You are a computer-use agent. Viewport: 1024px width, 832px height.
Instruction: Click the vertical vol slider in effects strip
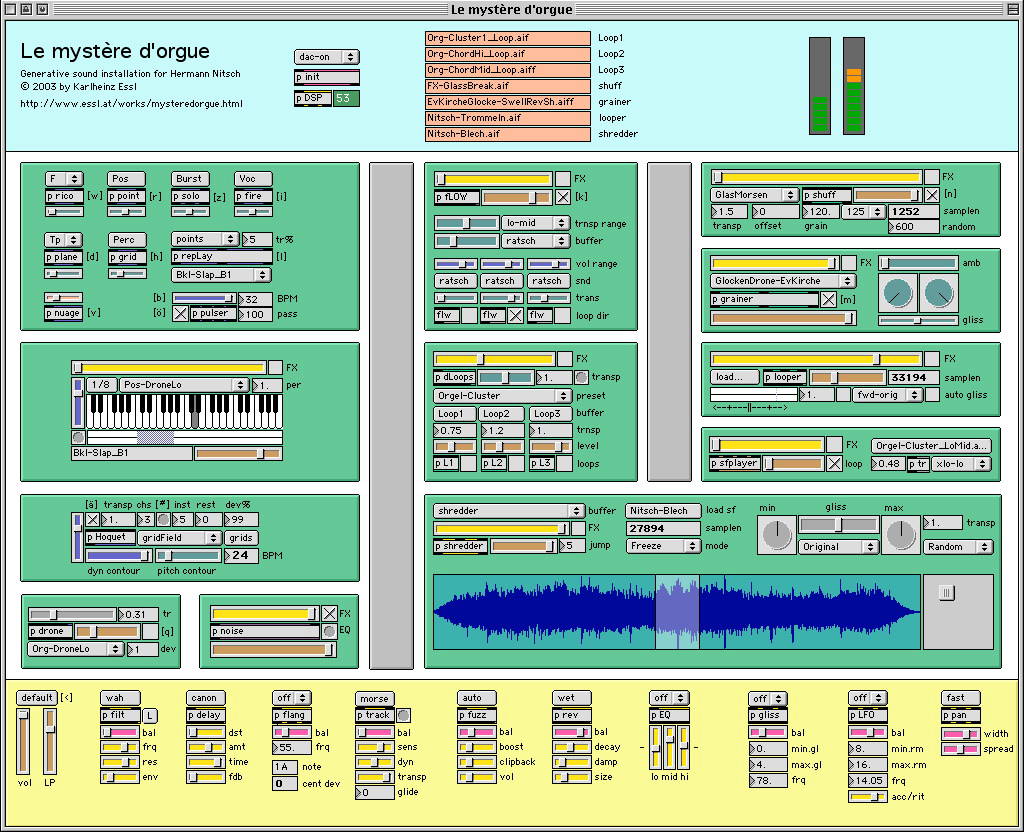tap(24, 740)
